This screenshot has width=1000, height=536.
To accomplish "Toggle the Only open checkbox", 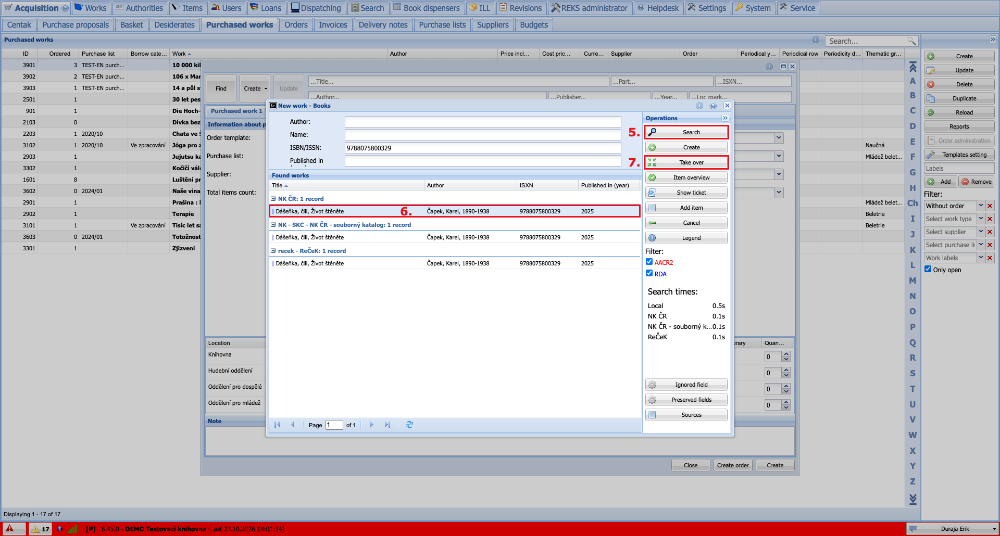I will coord(927,270).
